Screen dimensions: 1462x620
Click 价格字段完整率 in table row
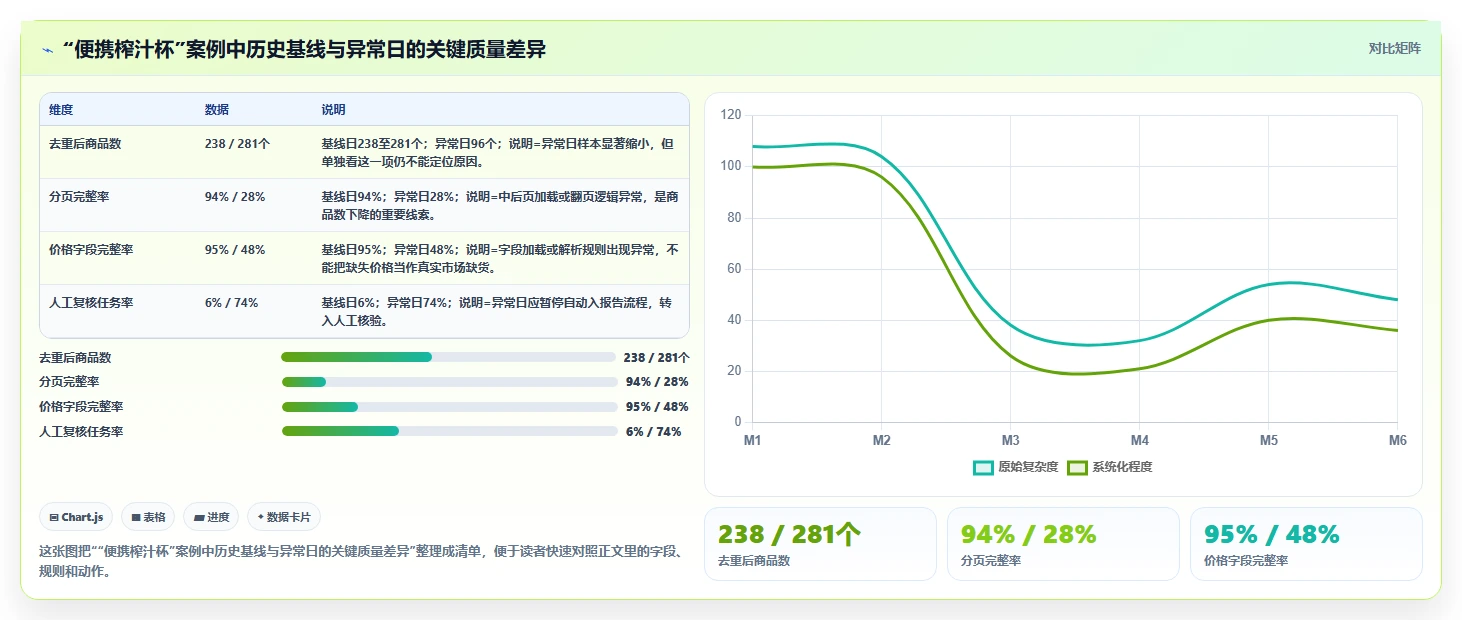[x=91, y=250]
